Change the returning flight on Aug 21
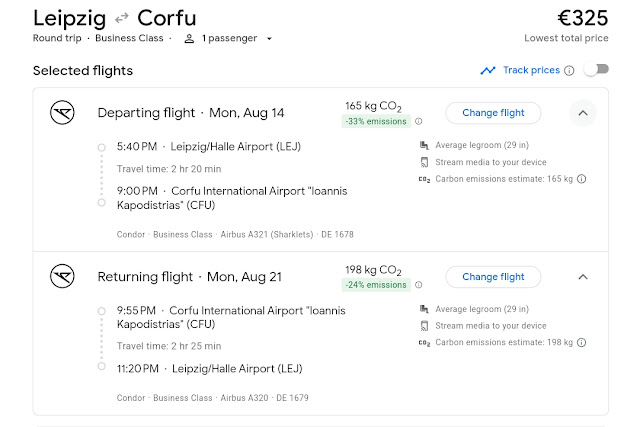Image resolution: width=640 pixels, height=427 pixels. [x=493, y=276]
